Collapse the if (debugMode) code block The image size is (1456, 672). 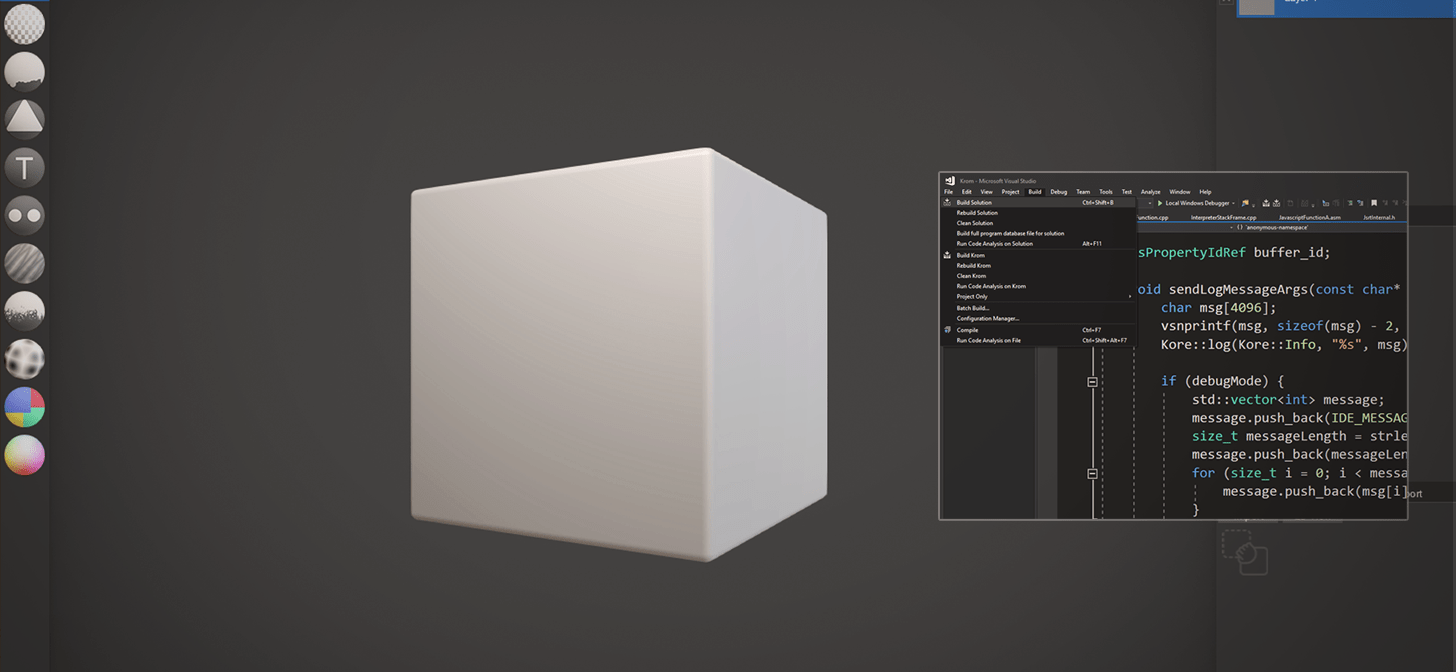tap(1092, 381)
